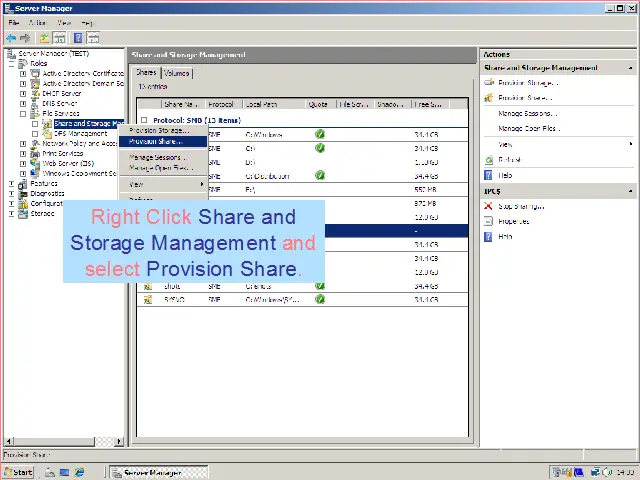Choose Manage Sessions from context menu
The height and width of the screenshot is (480, 640).
coord(163,157)
